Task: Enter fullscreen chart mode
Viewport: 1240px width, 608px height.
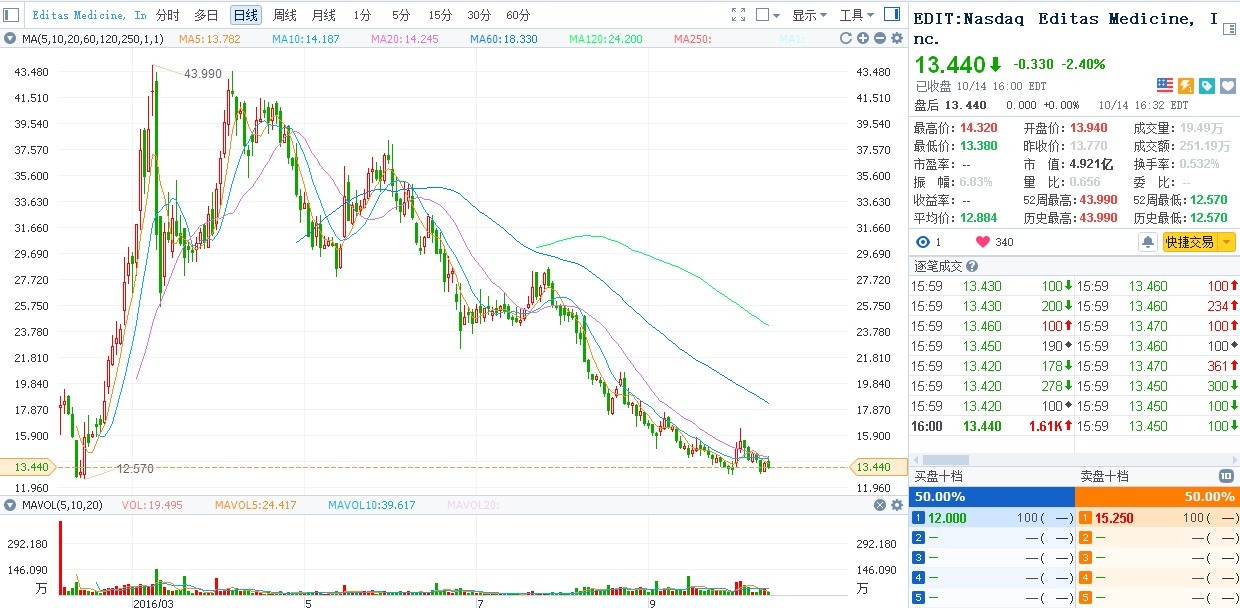Action: point(739,15)
